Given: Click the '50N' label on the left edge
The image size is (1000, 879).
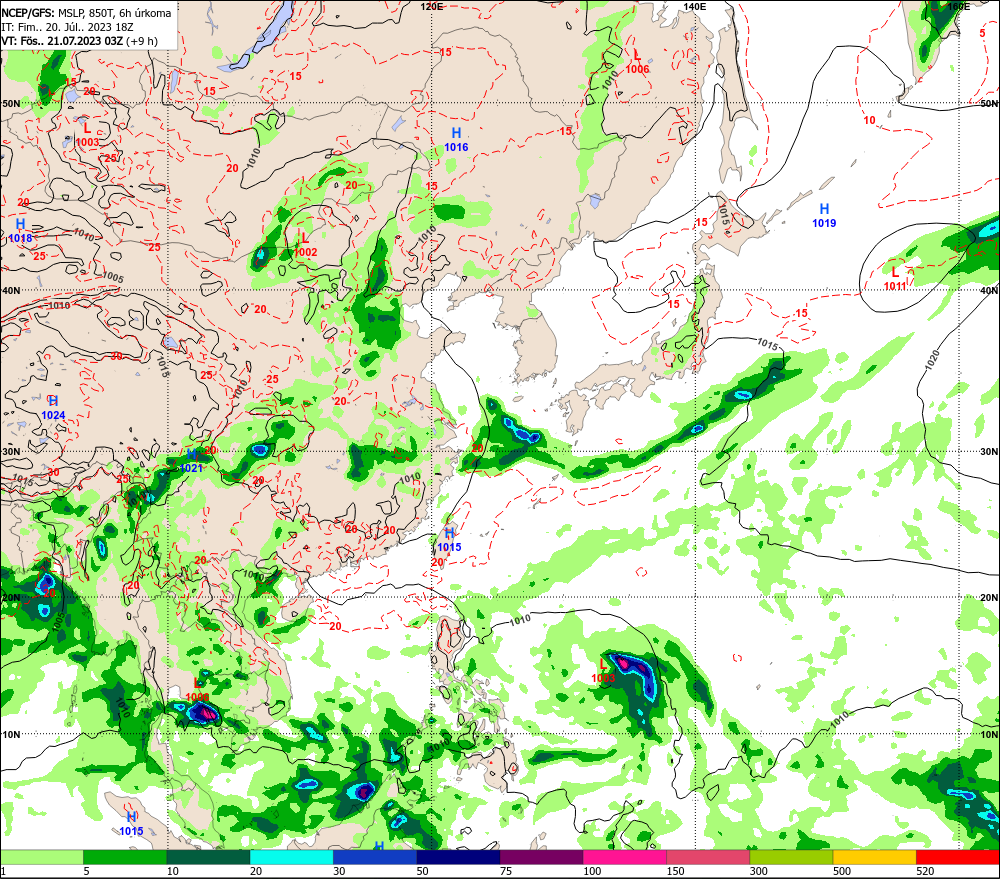Looking at the screenshot, I should [x=11, y=103].
